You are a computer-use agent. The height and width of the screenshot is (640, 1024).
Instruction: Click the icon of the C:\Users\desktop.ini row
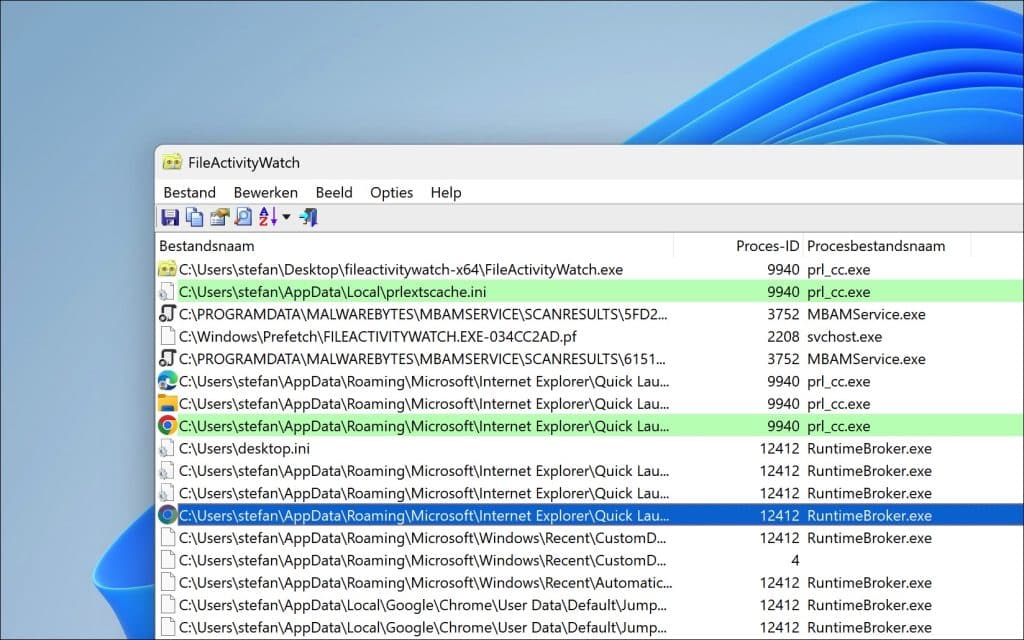pos(167,449)
